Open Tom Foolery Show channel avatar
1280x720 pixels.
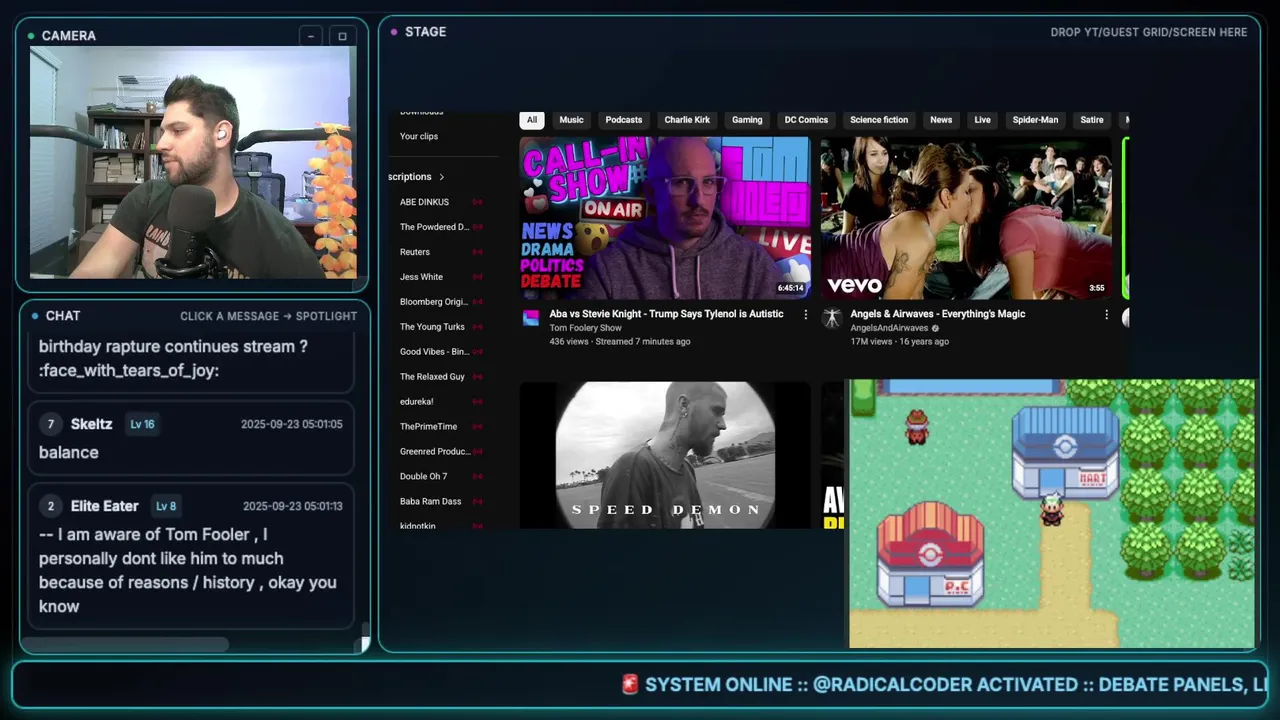tap(531, 318)
